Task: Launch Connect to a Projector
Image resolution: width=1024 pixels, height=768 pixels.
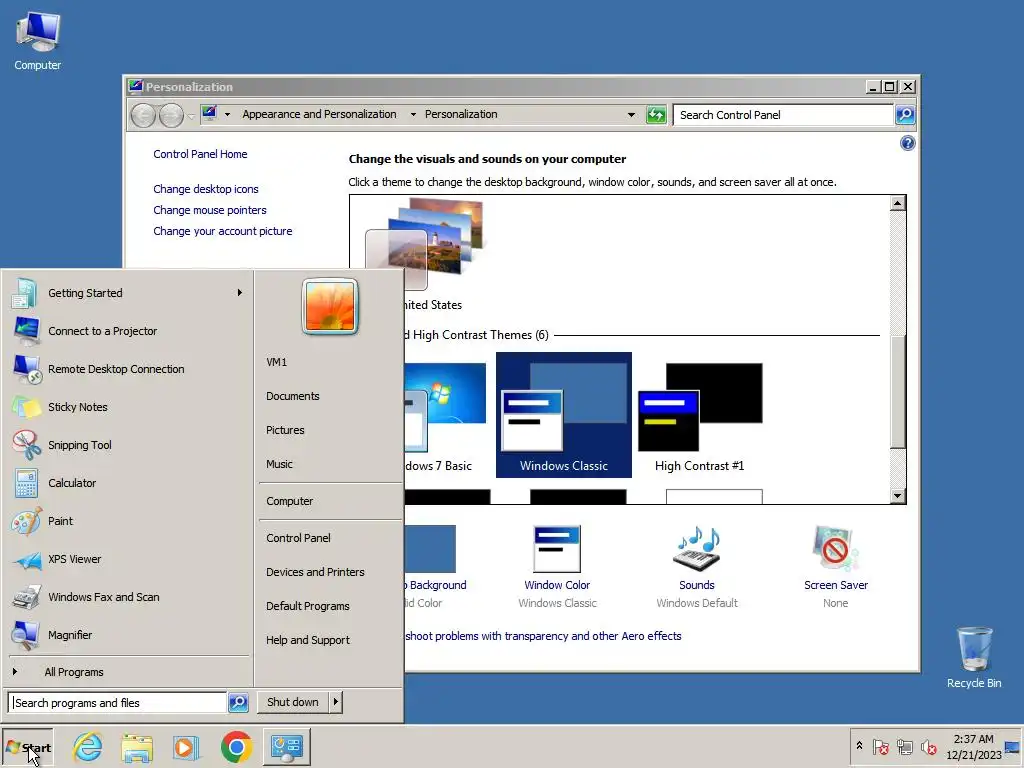Action: pyautogui.click(x=127, y=331)
